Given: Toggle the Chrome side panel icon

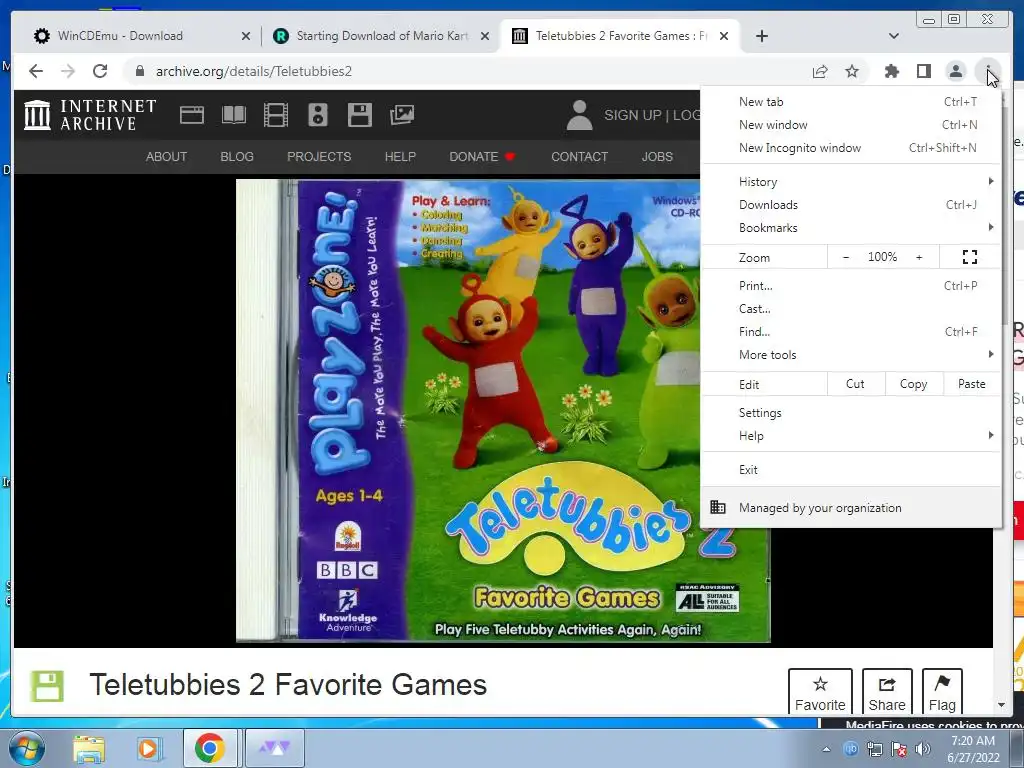Looking at the screenshot, I should (x=923, y=71).
